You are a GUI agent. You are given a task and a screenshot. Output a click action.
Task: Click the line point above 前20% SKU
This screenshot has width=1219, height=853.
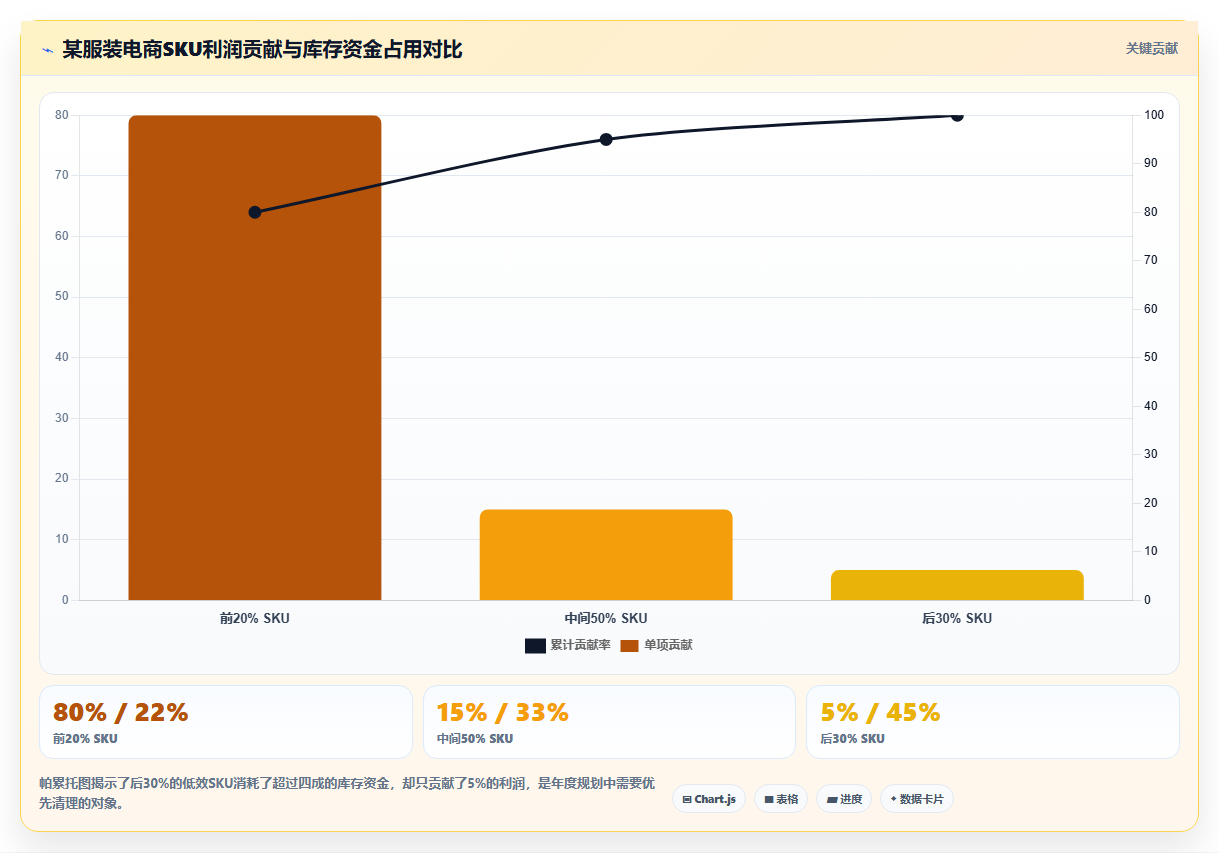[255, 212]
